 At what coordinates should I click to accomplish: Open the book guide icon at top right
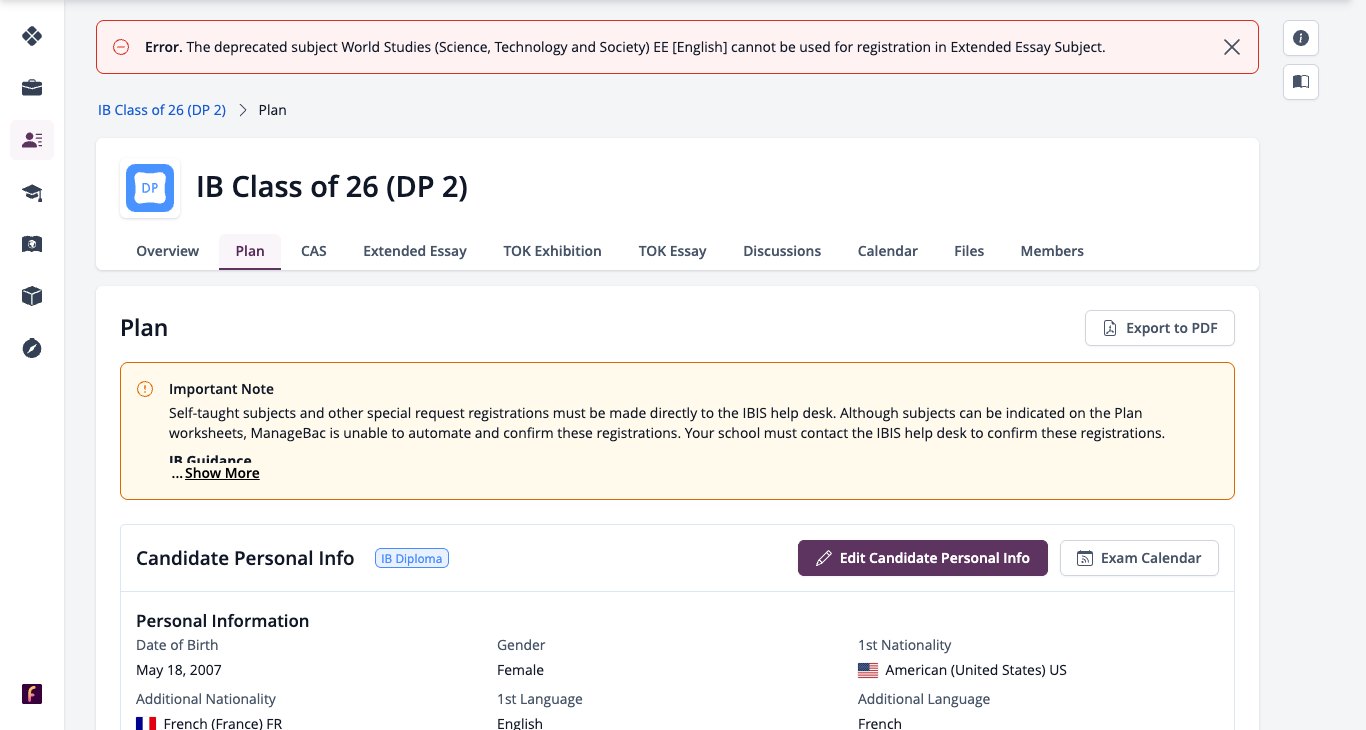pyautogui.click(x=1301, y=82)
